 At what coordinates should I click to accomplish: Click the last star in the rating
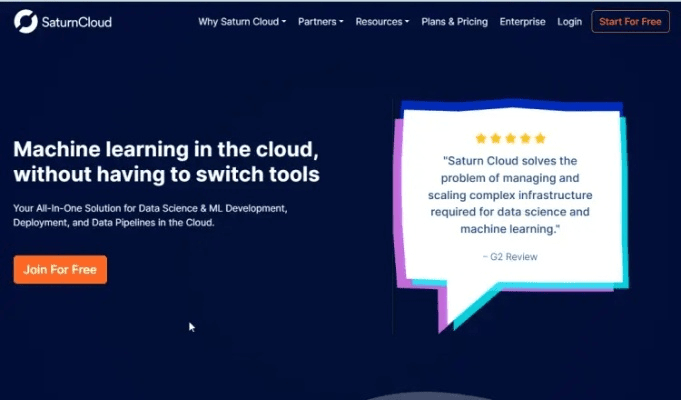(x=541, y=138)
